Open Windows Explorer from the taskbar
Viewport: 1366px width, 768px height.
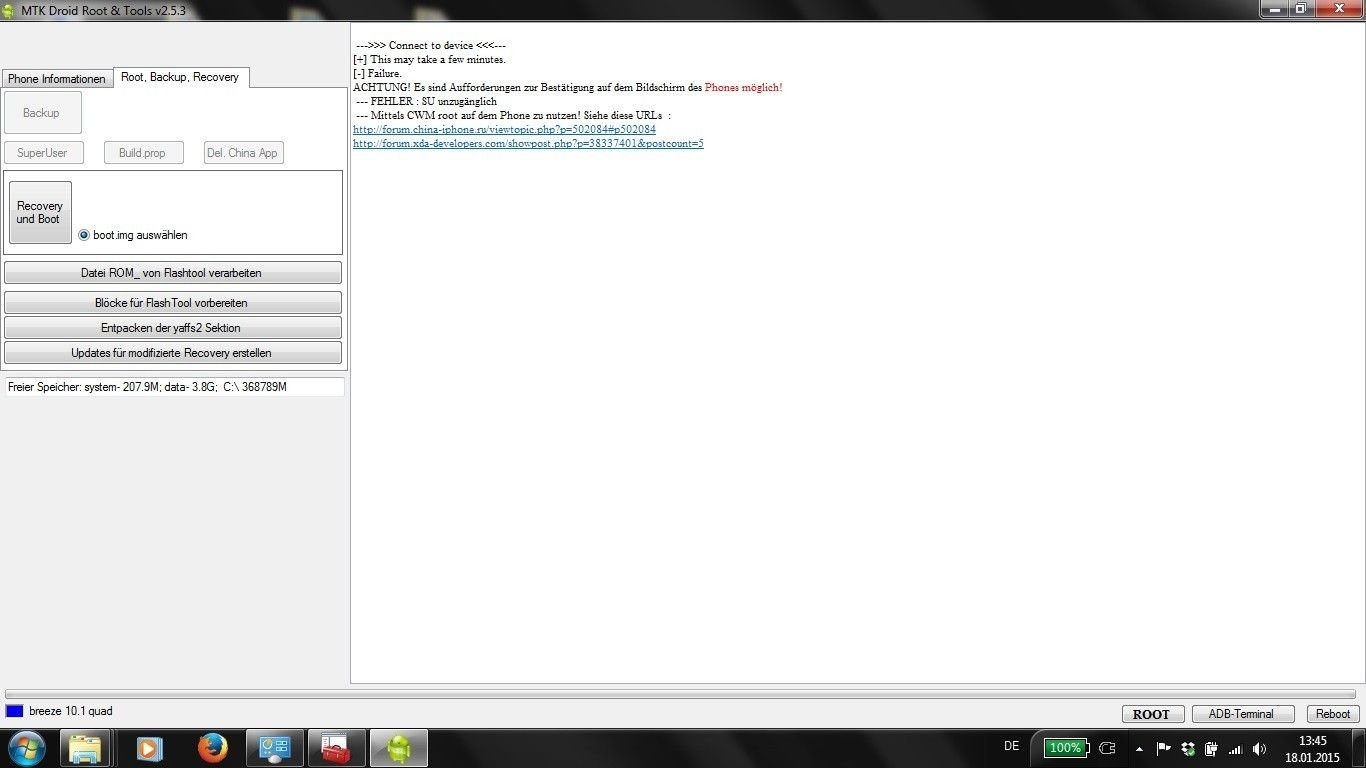86,748
